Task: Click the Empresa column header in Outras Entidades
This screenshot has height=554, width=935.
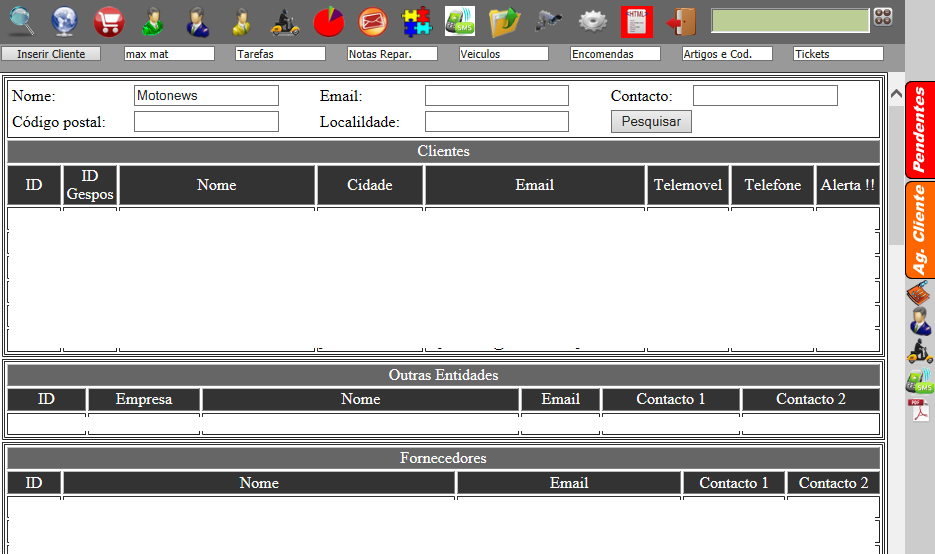Action: (144, 399)
